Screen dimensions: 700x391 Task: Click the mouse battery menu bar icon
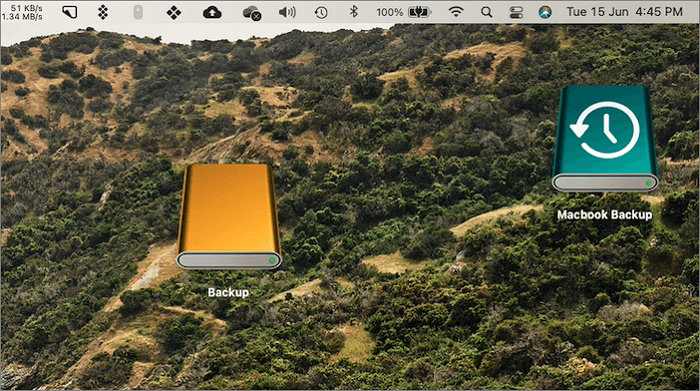point(138,12)
